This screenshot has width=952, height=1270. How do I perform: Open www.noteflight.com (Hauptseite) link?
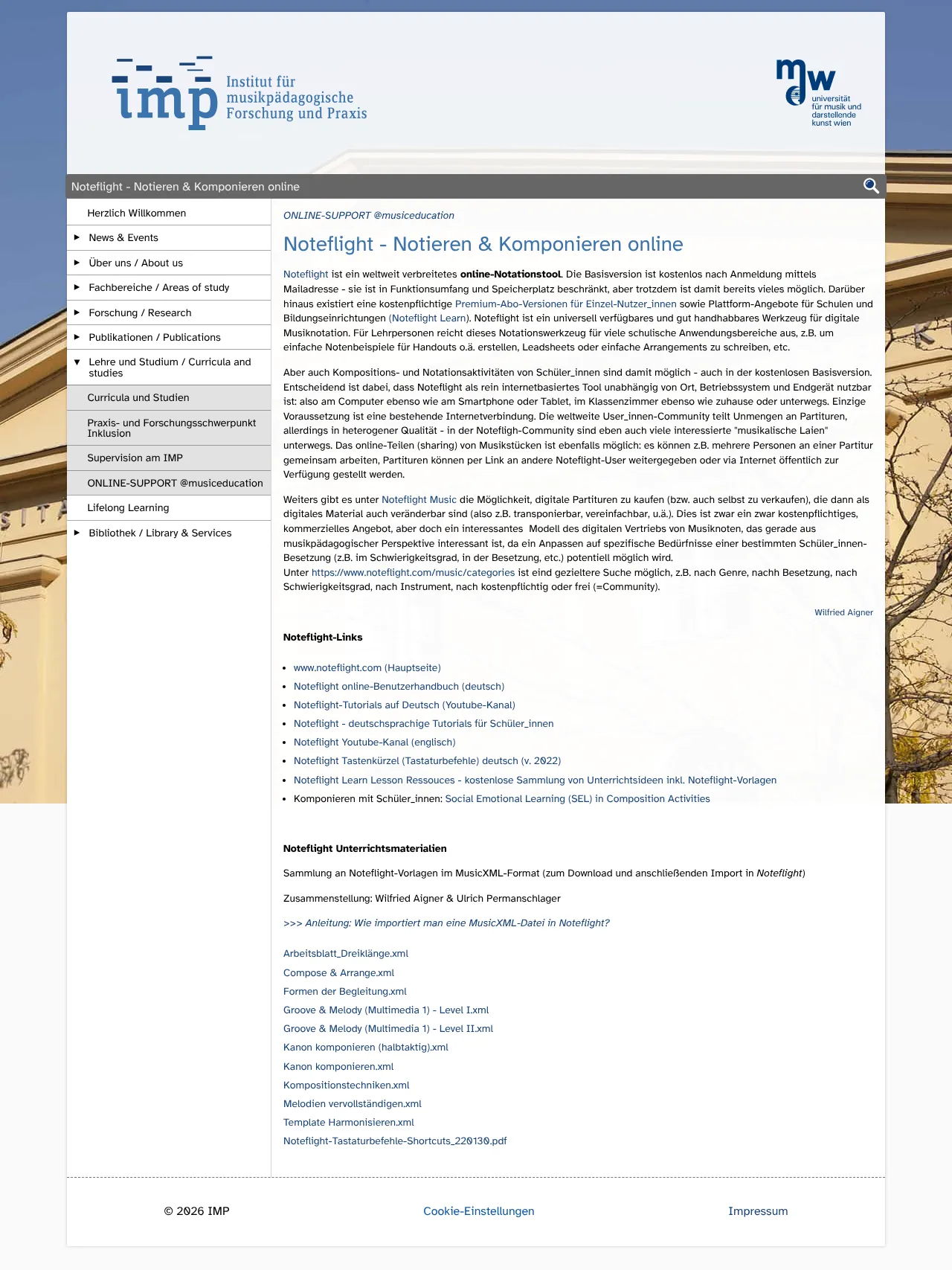367,667
